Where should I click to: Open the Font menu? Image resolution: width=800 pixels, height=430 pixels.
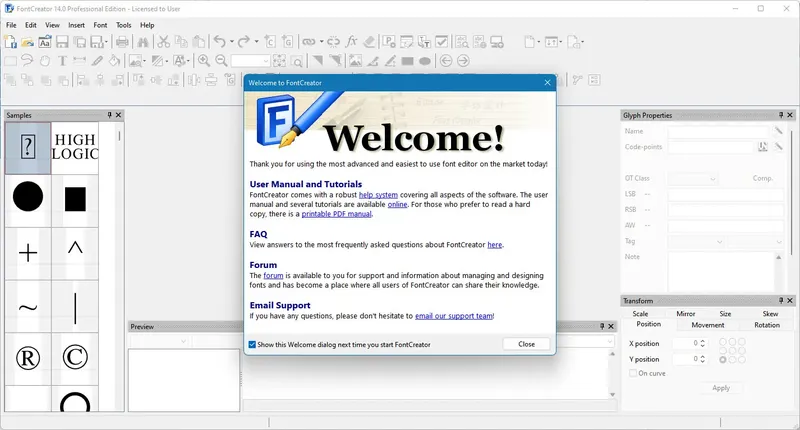pos(100,25)
